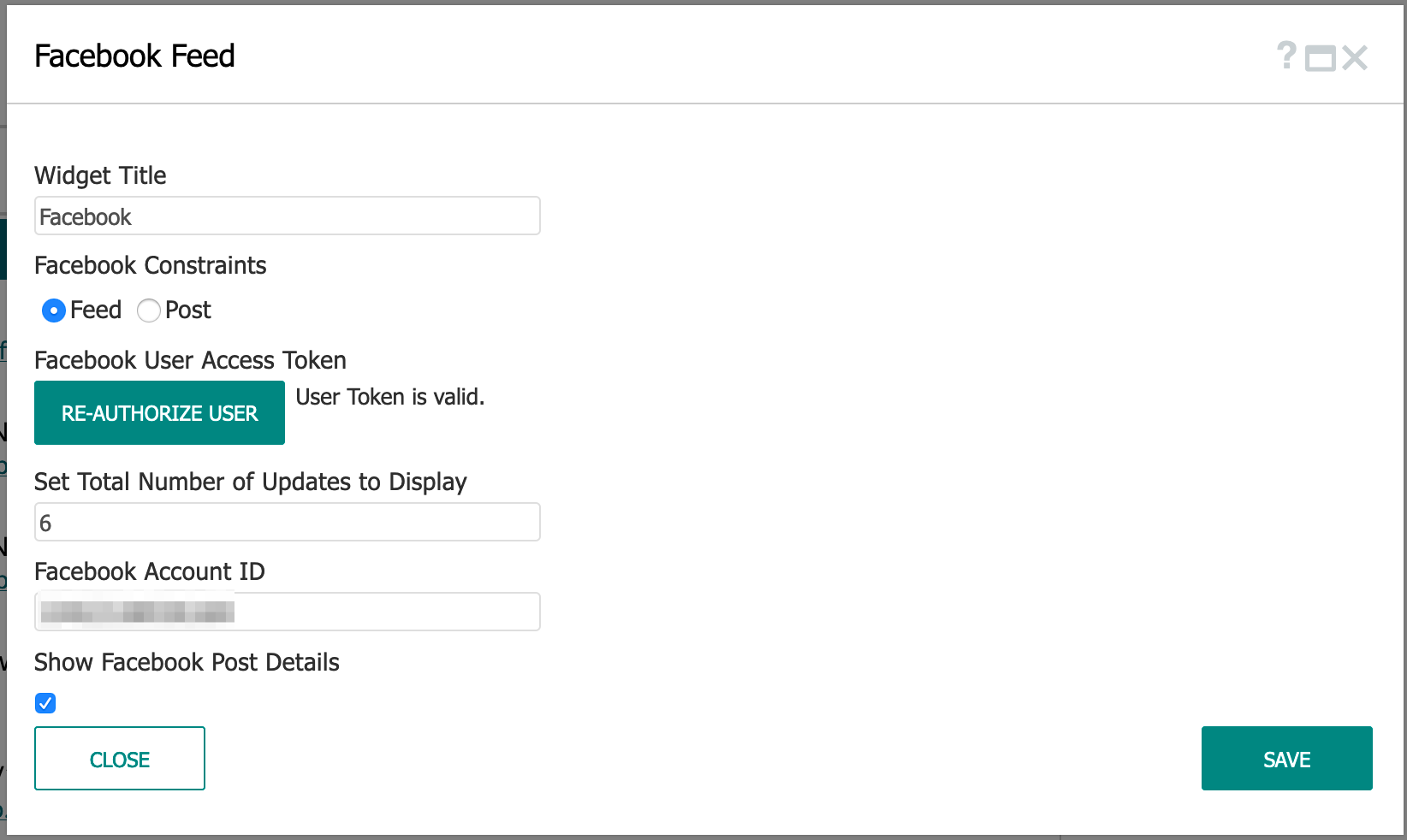Click the "Facebook Feed" dialog title
Screen dimensions: 1407x840
click(134, 56)
